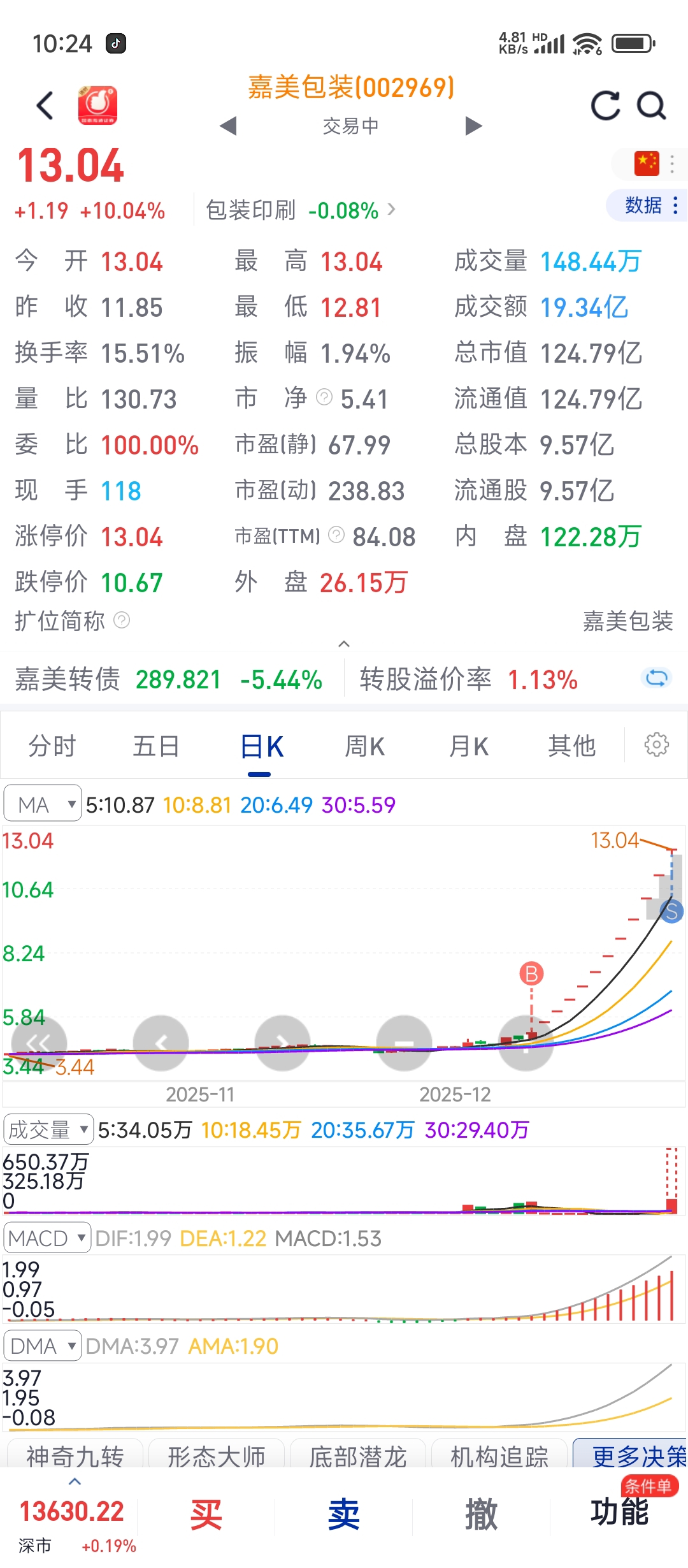
Task: Open the DMA indicator dropdown
Action: tap(43, 1346)
